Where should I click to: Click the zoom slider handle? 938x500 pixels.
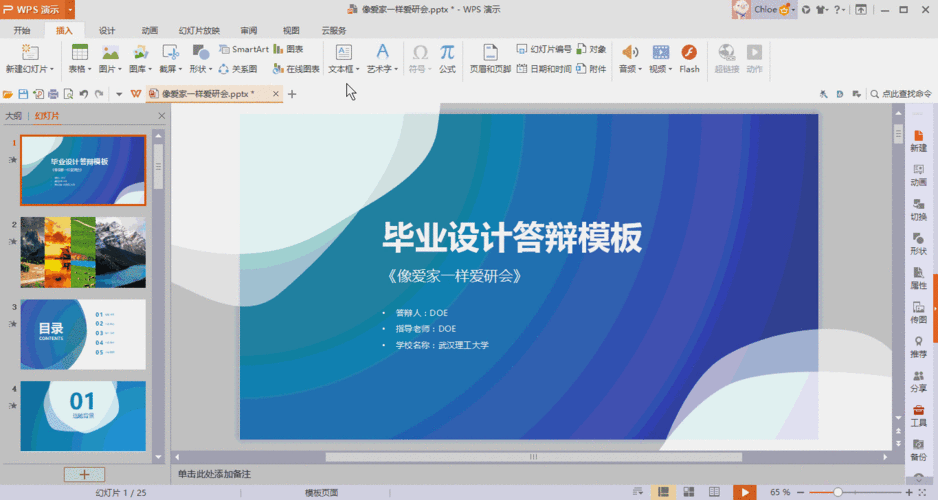(x=837, y=492)
